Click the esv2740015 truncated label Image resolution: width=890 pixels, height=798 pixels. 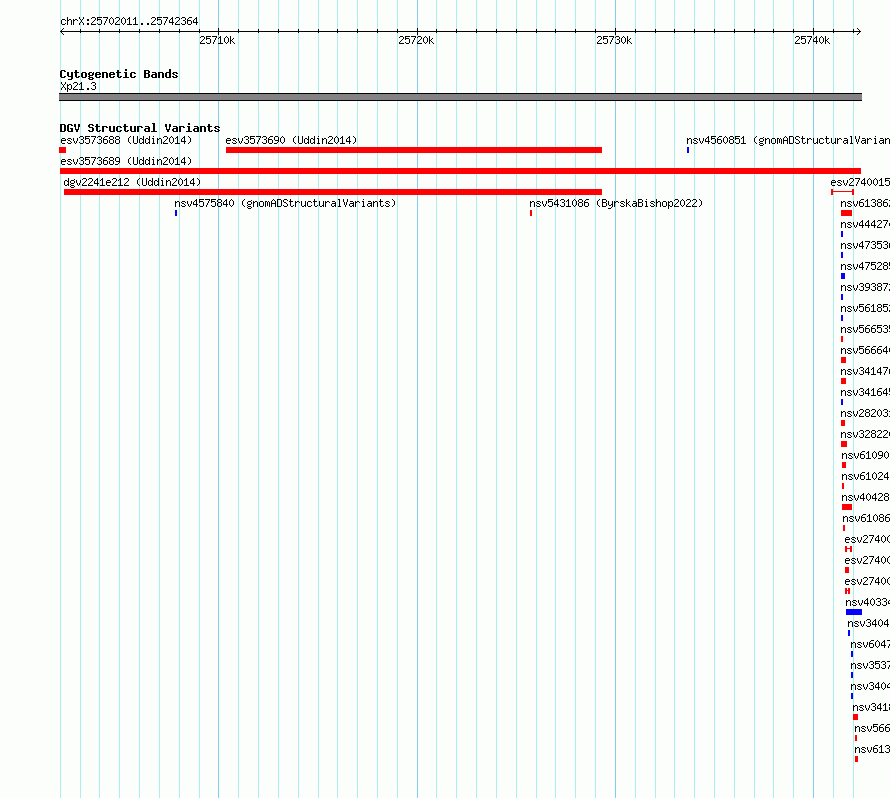[860, 182]
